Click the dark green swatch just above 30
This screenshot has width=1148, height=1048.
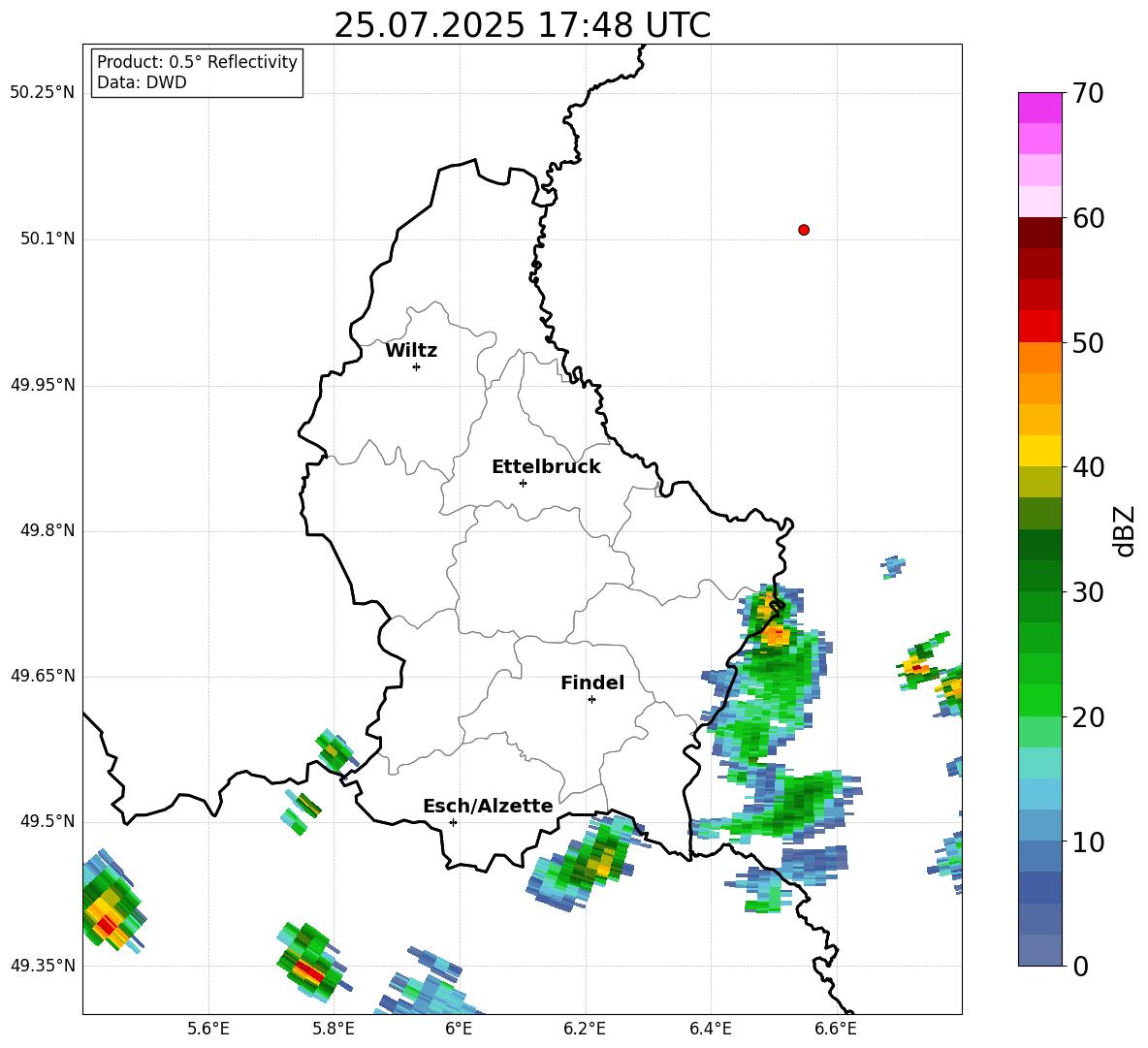pos(1039,576)
